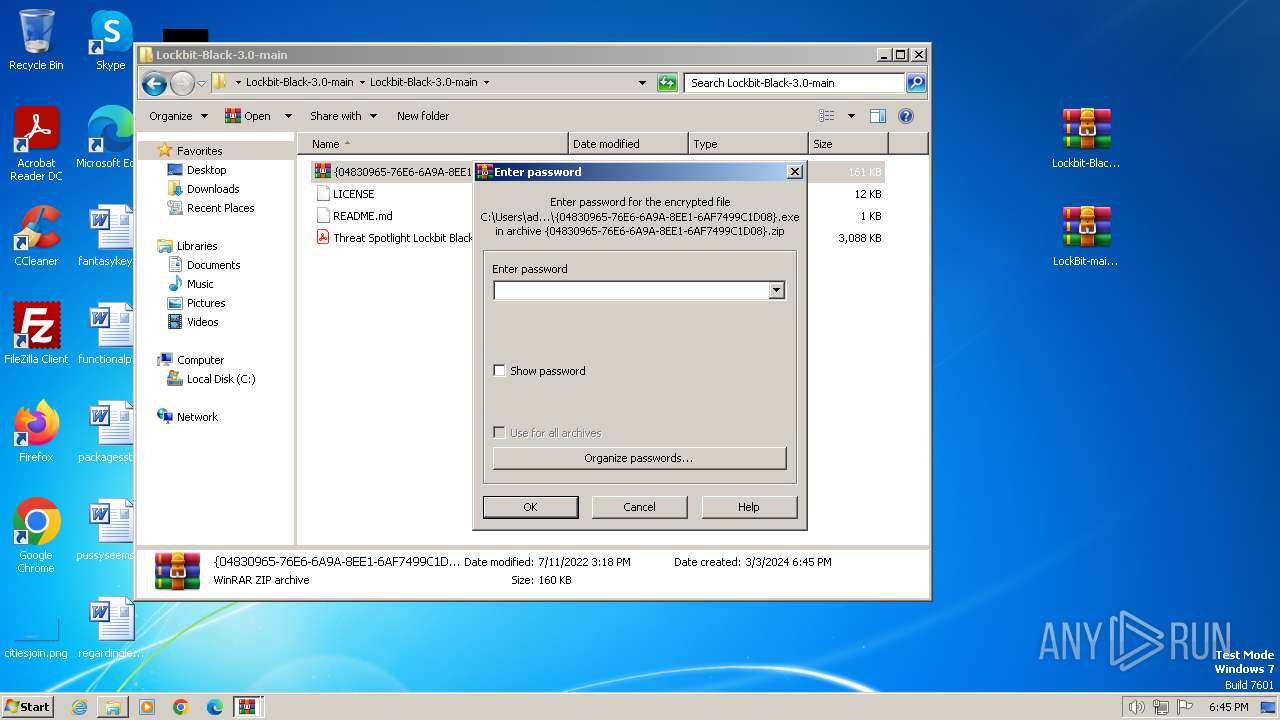Tick the Show password checkbox
Viewport: 1280px width, 720px height.
[x=499, y=371]
